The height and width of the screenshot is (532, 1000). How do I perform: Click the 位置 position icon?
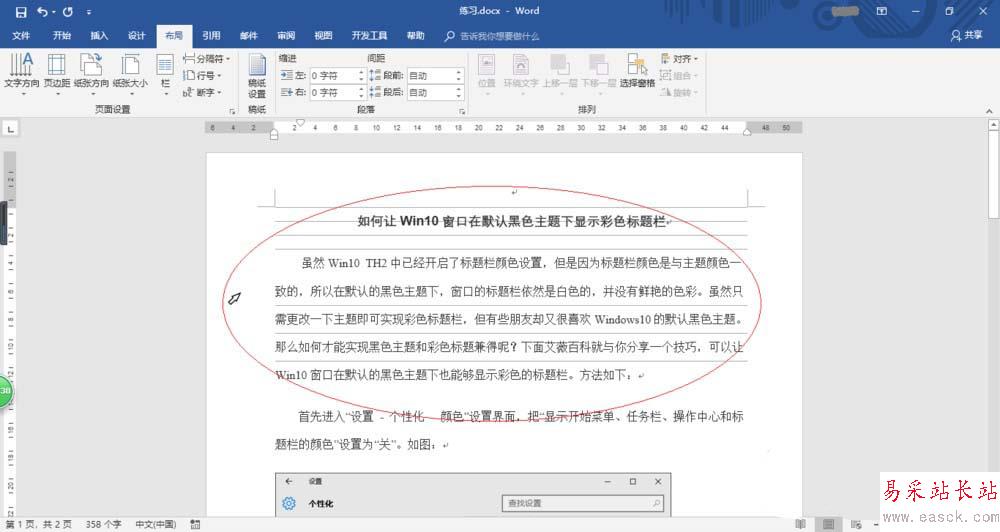tap(487, 73)
